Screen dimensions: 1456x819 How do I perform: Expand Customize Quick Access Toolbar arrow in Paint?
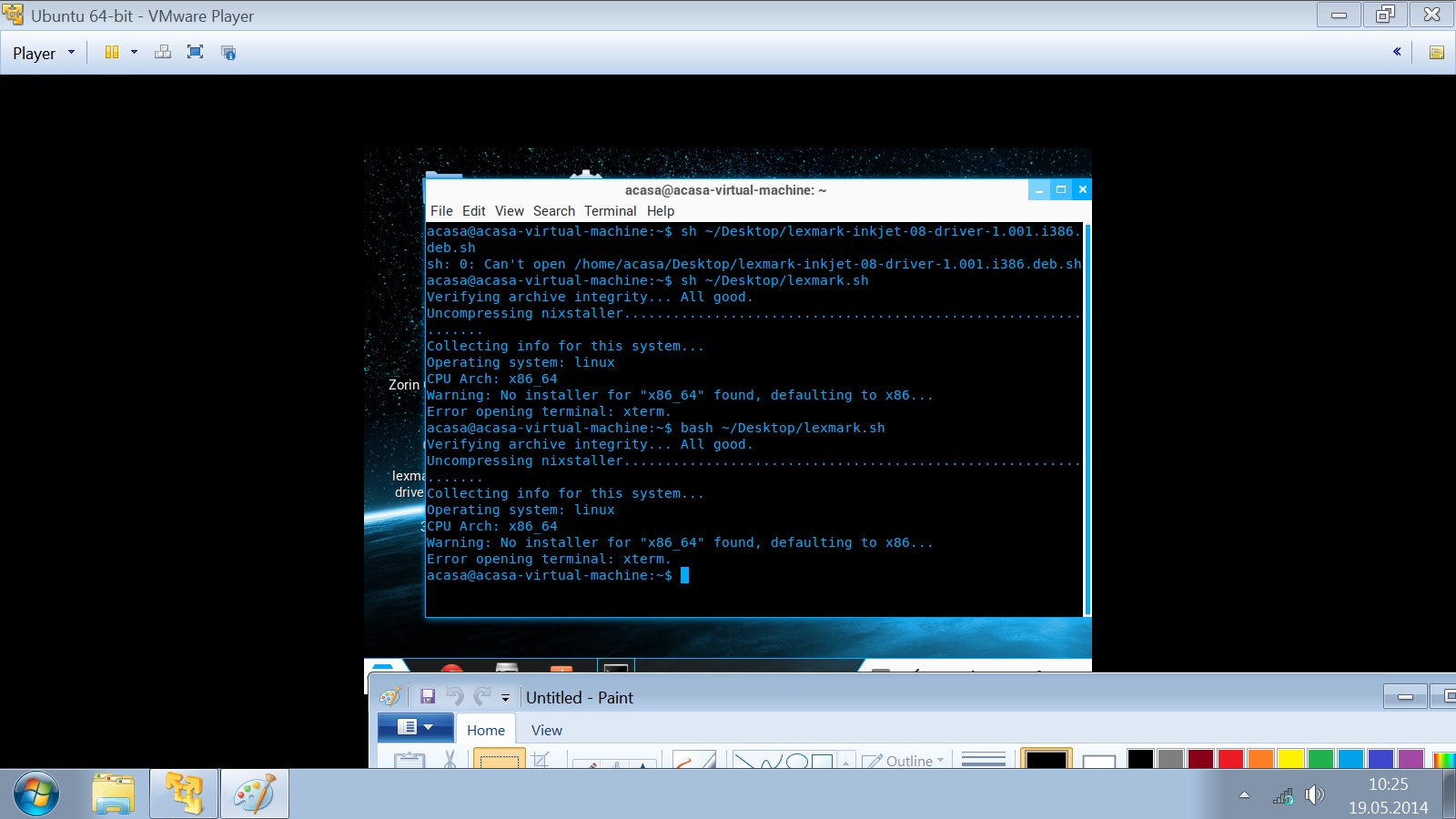[x=505, y=698]
